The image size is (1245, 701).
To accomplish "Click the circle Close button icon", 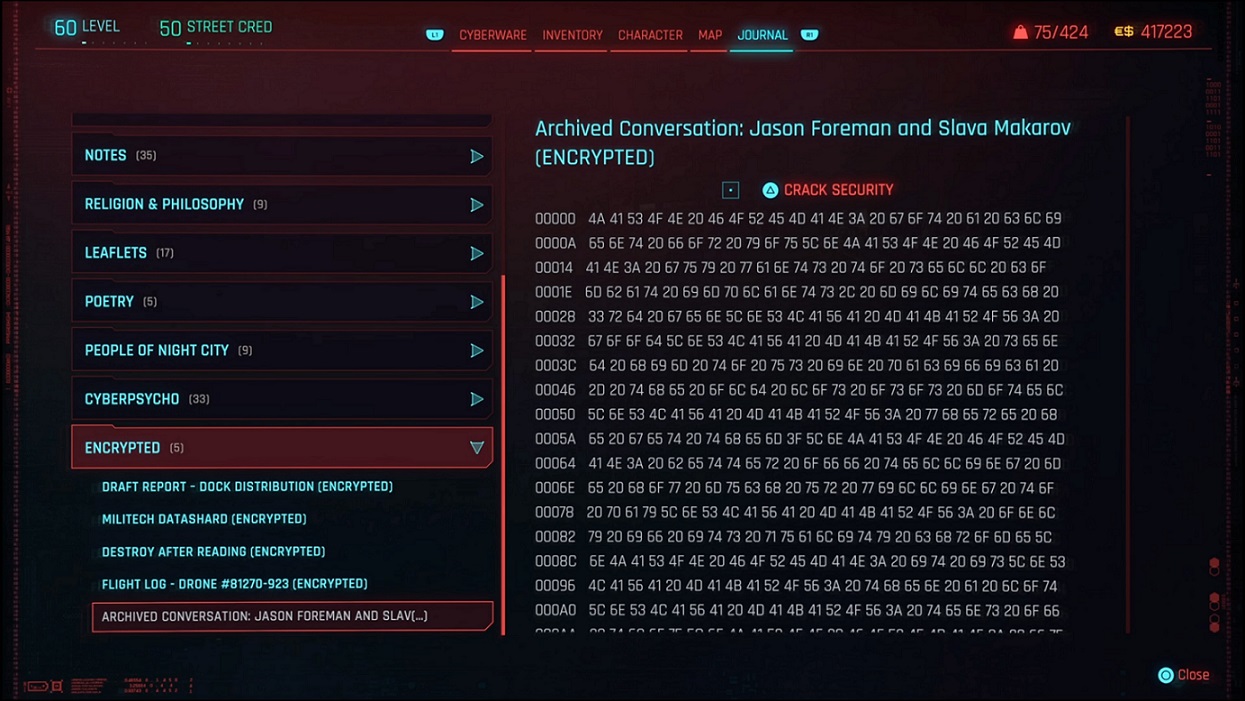I will tap(1165, 675).
